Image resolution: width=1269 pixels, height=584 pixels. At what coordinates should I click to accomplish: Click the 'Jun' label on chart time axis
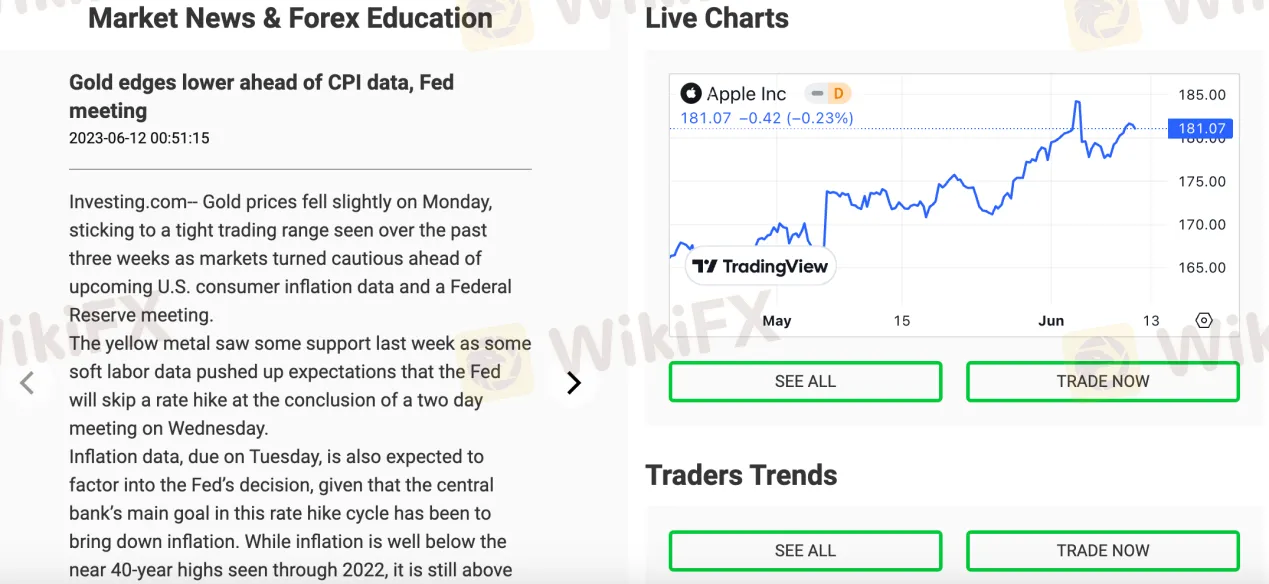1051,321
